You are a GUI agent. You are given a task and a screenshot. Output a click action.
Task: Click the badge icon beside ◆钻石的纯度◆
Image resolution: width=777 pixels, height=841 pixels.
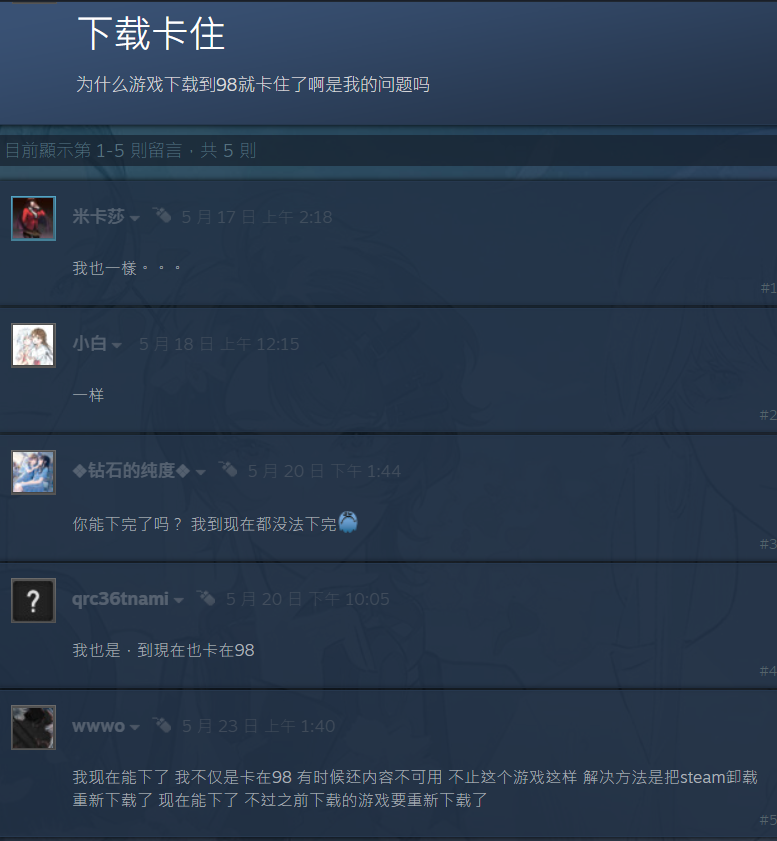[228, 469]
